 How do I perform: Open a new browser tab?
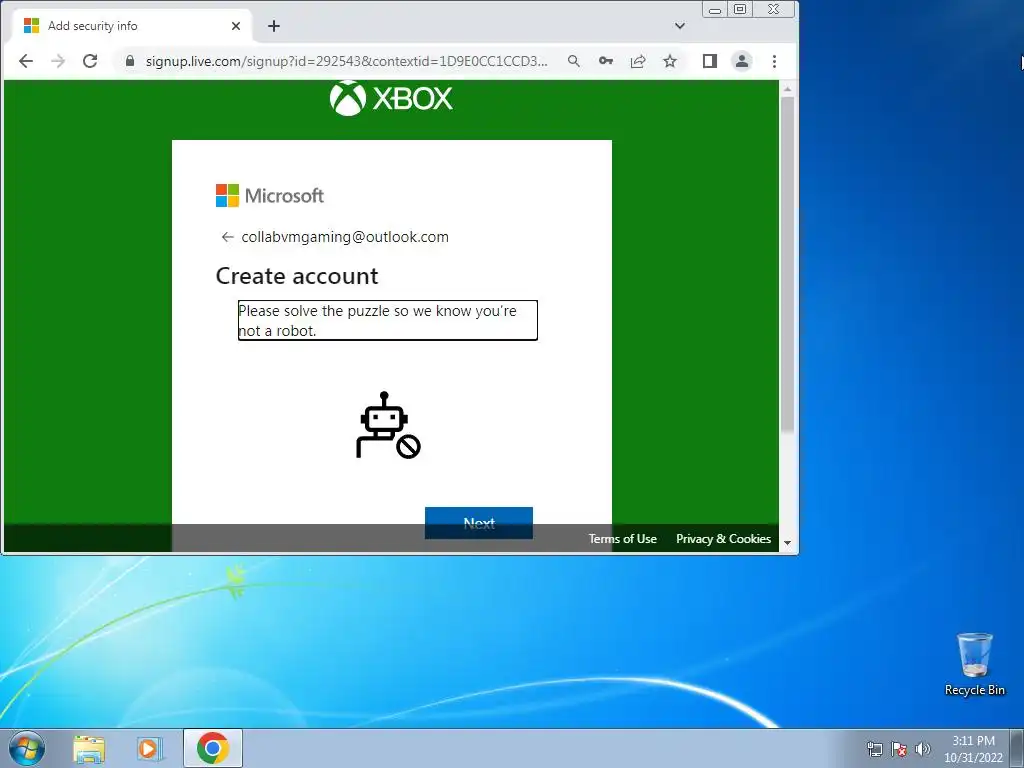274,26
